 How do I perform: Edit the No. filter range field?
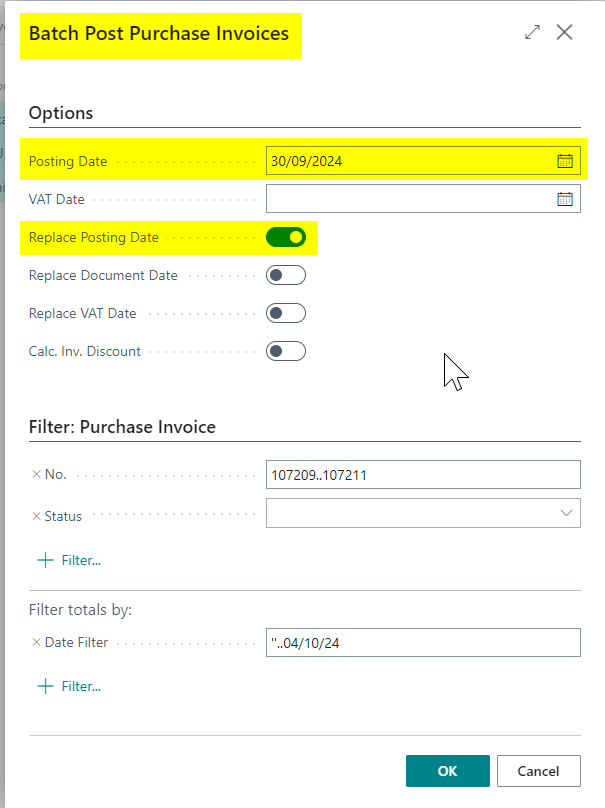point(422,474)
